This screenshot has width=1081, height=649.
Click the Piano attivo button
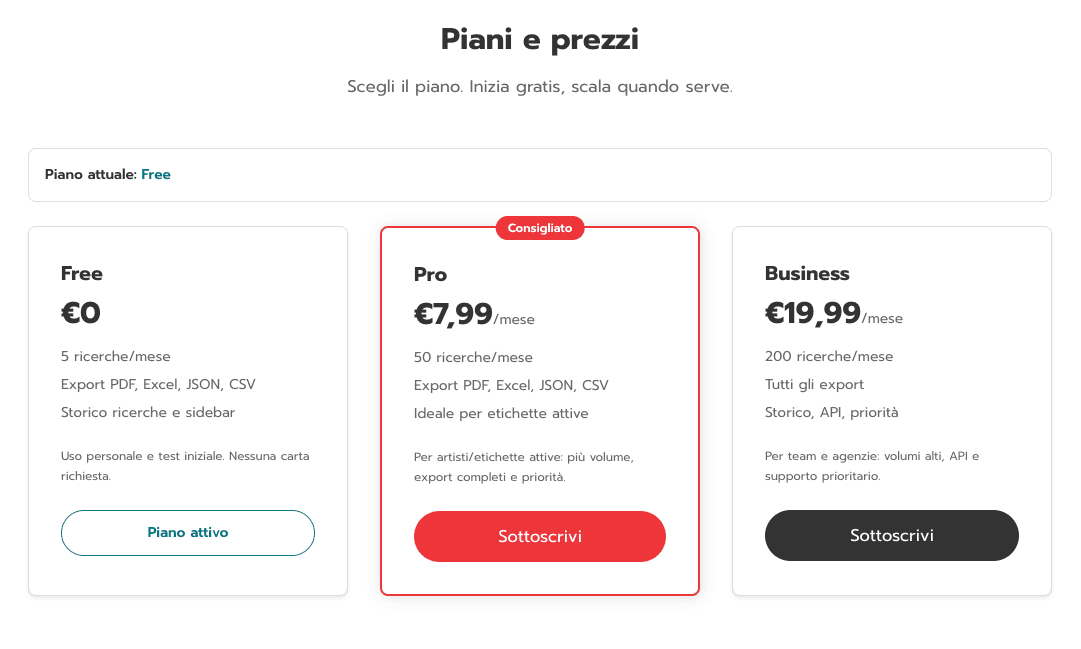pyautogui.click(x=187, y=533)
